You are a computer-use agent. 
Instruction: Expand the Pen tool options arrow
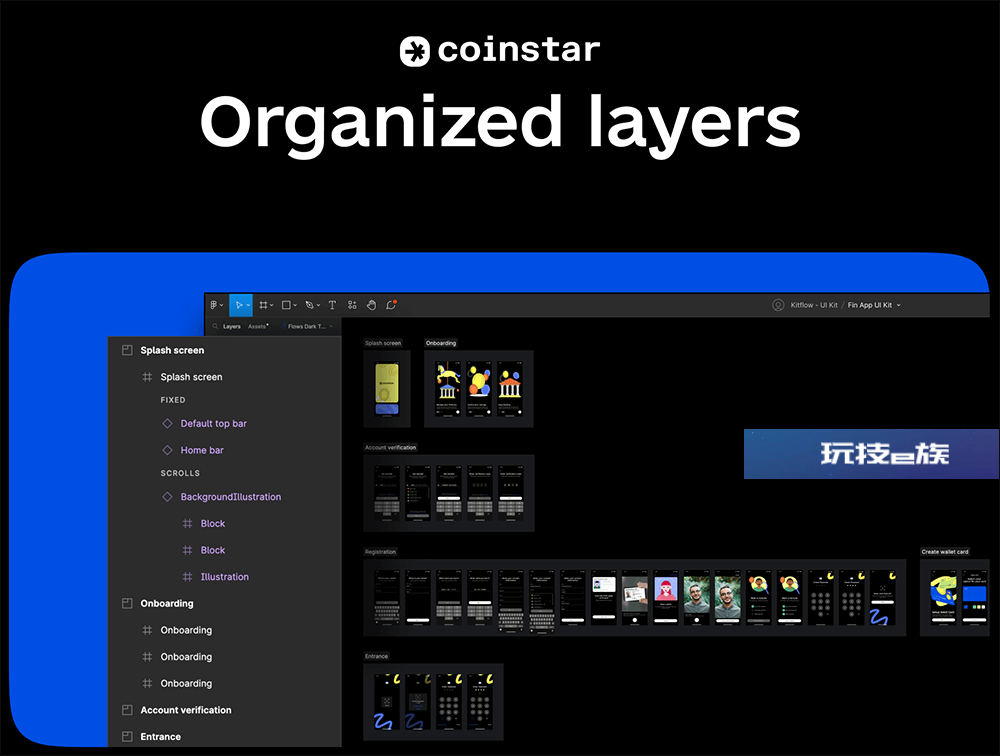pyautogui.click(x=318, y=306)
